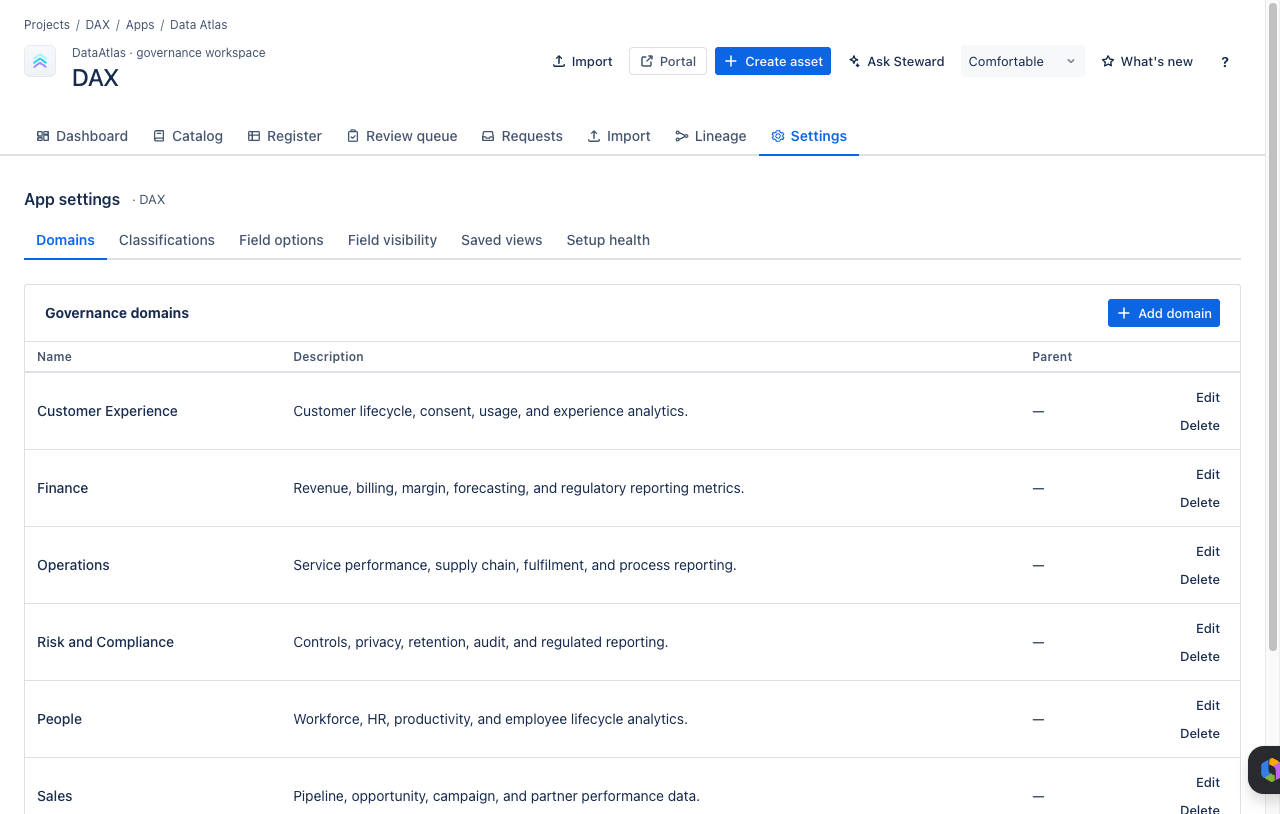Viewport: 1280px width, 814px height.
Task: Select the Settings tab
Action: tap(809, 136)
